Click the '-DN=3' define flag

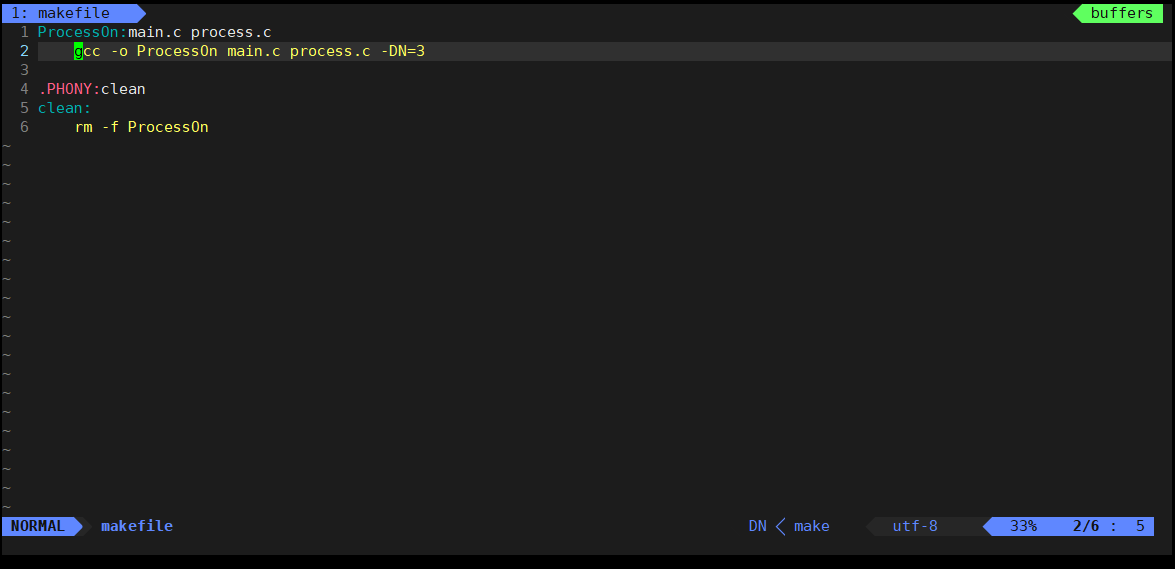tap(402, 51)
